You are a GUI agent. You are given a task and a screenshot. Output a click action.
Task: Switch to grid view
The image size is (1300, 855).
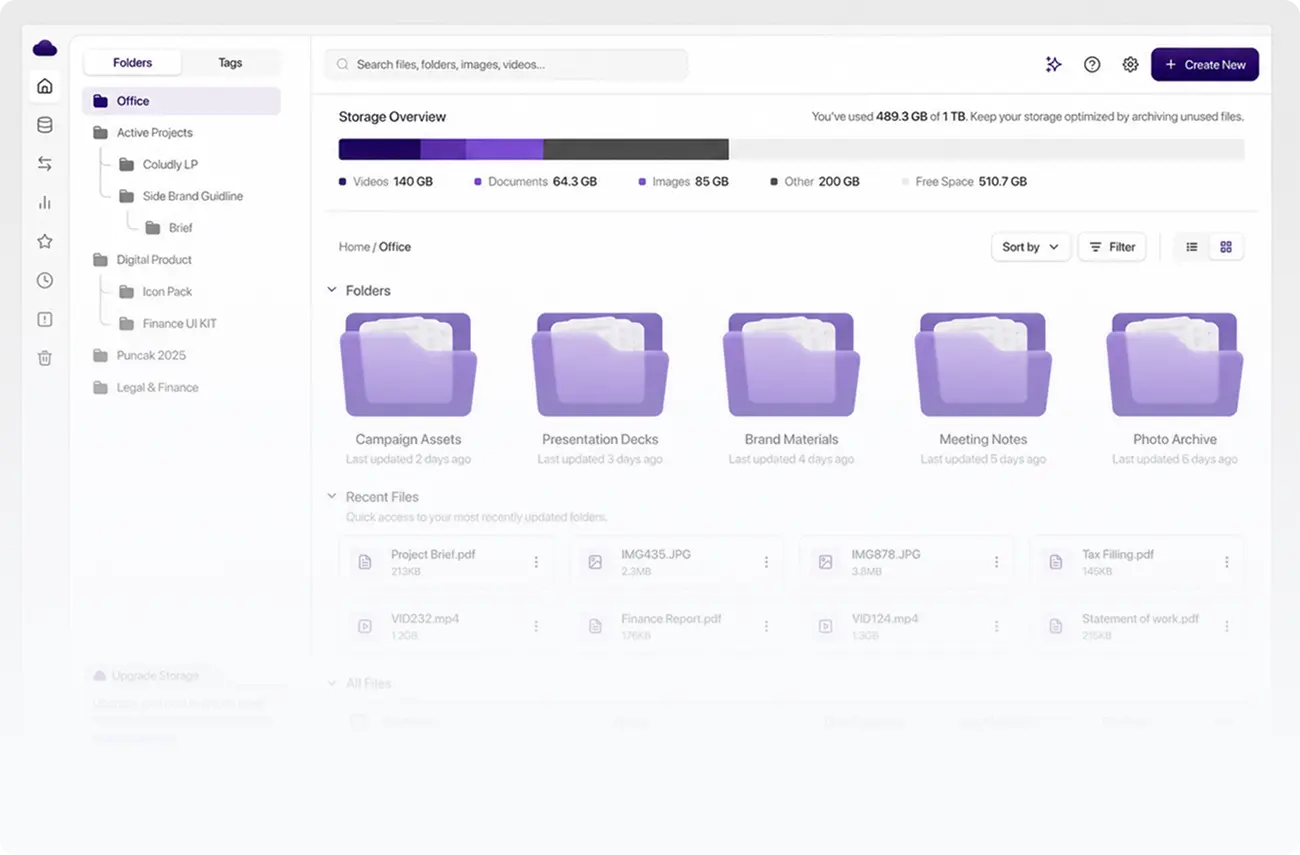point(1226,247)
